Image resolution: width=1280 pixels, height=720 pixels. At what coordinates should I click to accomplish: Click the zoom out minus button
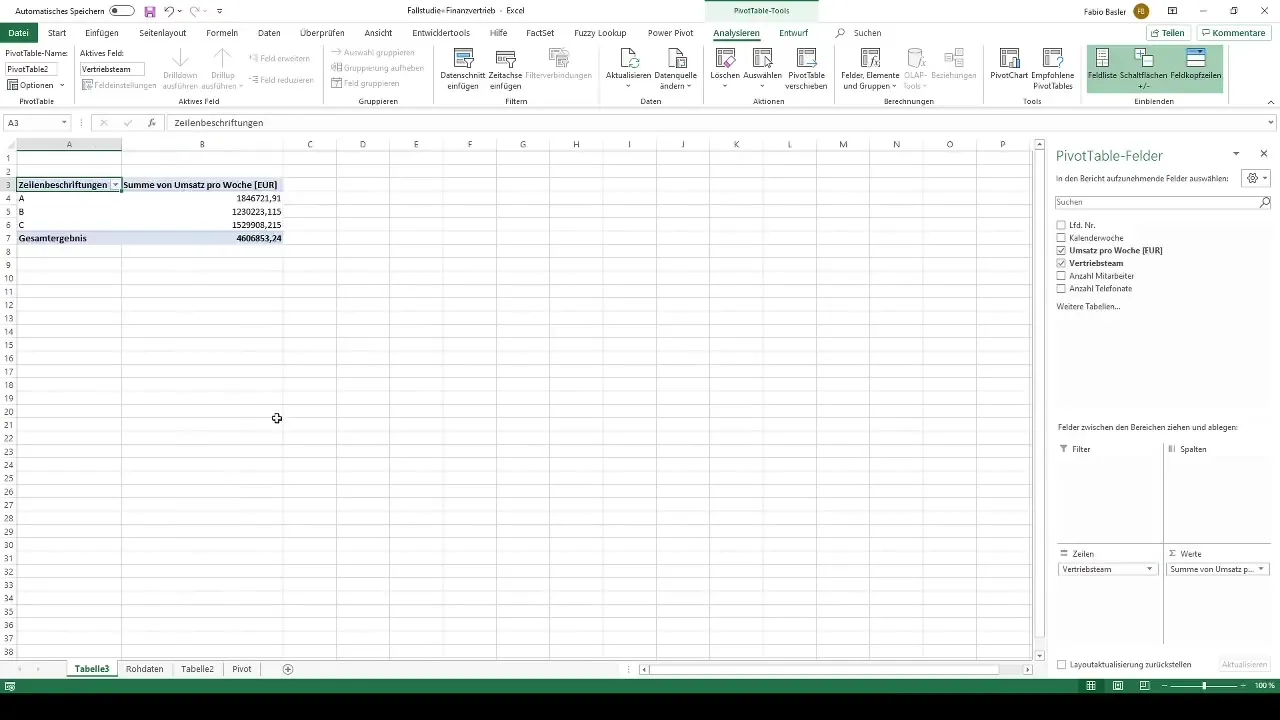(1164, 686)
